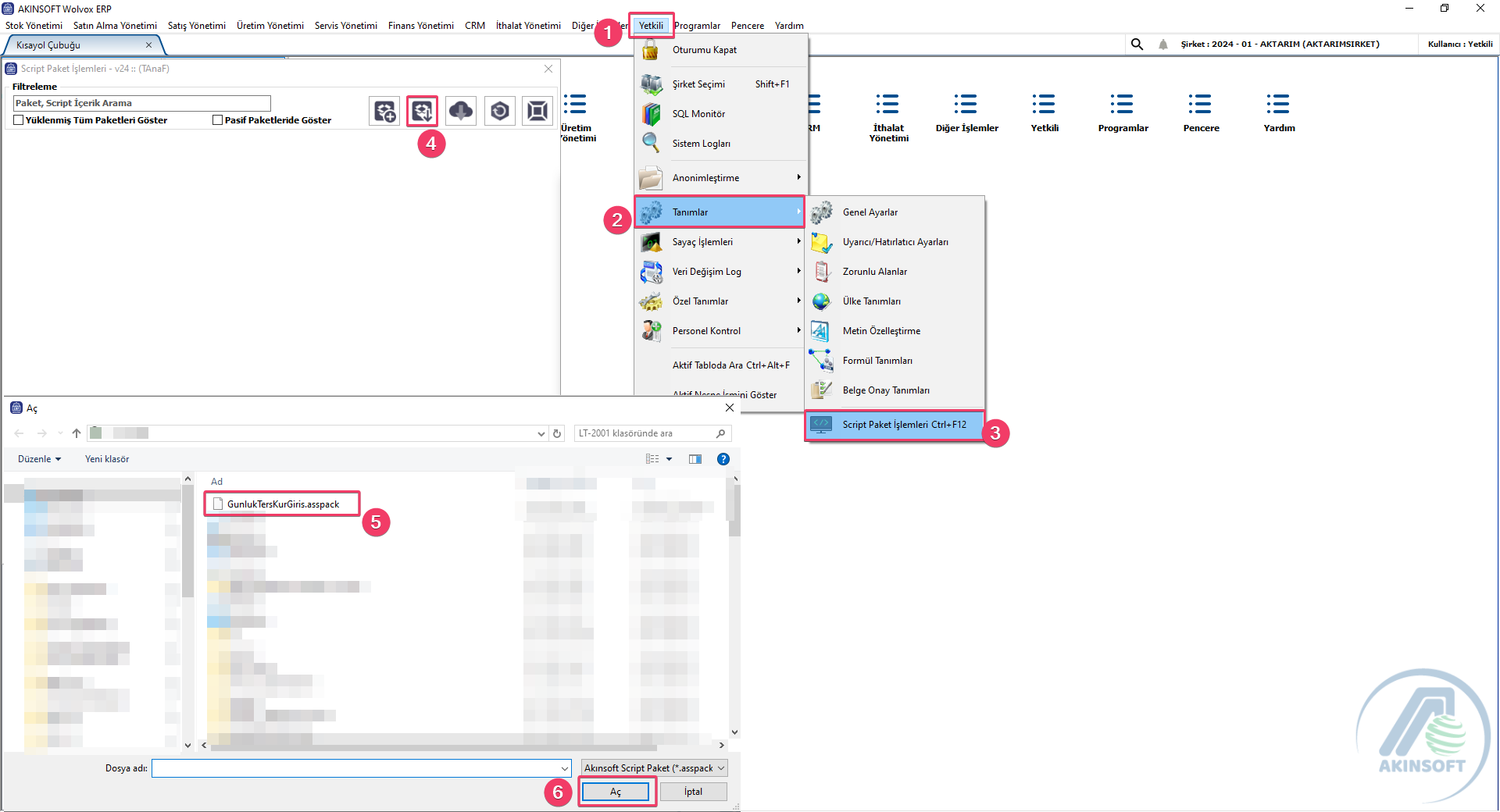
Task: Expand the Akınsoft Script Paket file type dropdown
Action: 654,768
